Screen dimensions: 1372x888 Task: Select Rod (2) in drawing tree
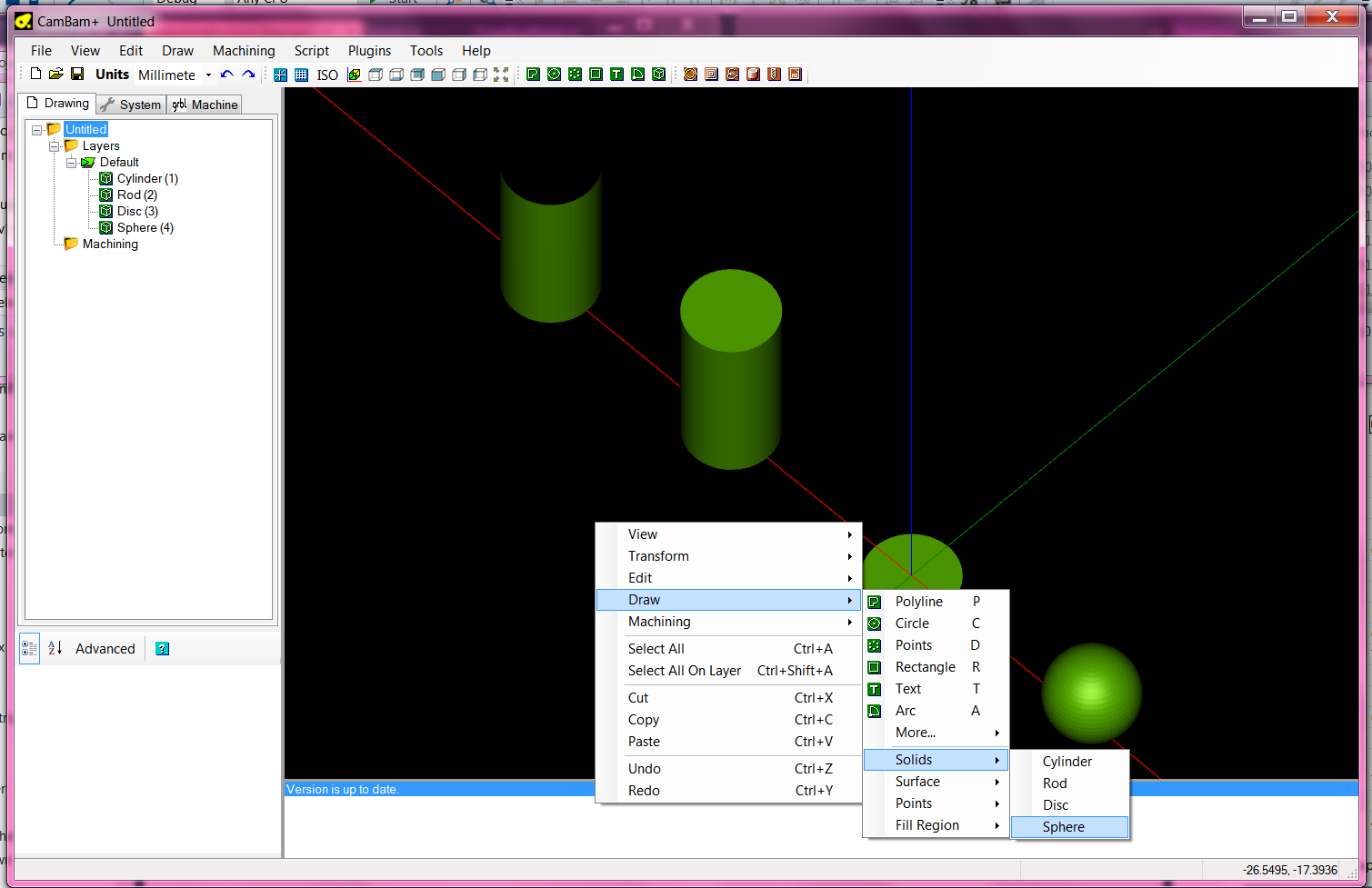[x=137, y=195]
